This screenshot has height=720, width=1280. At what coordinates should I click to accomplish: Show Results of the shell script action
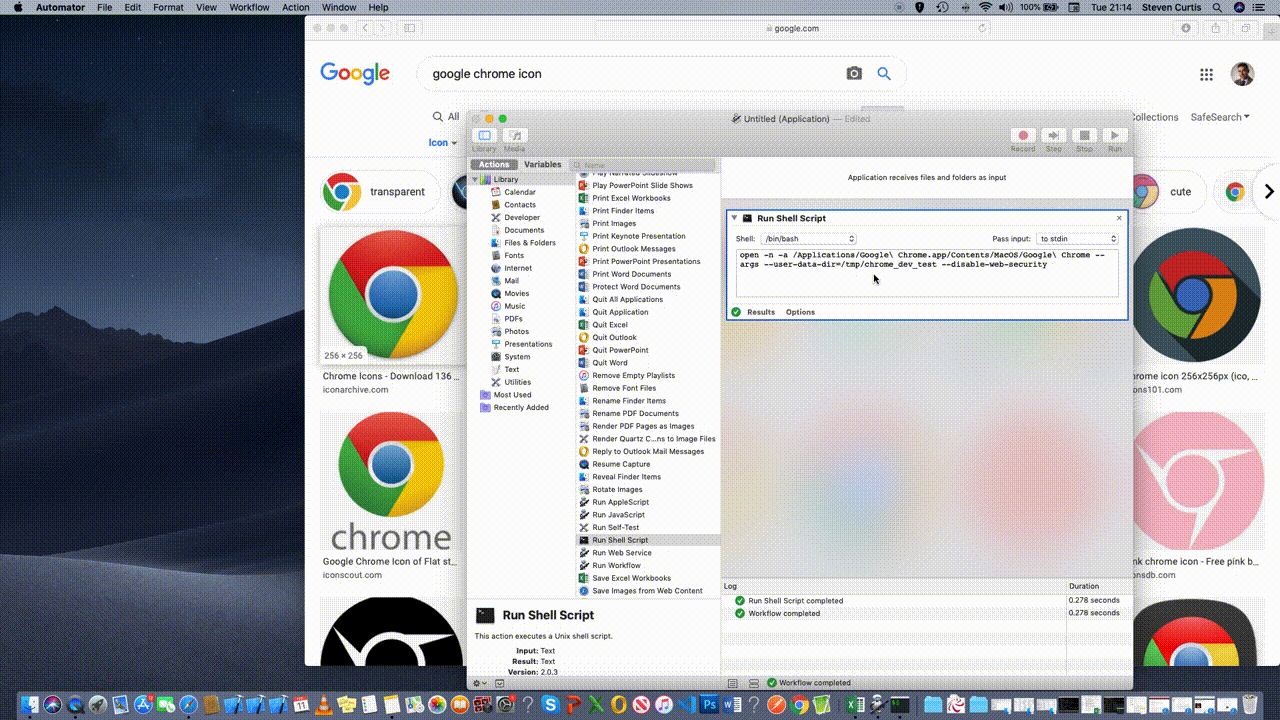[x=761, y=312]
